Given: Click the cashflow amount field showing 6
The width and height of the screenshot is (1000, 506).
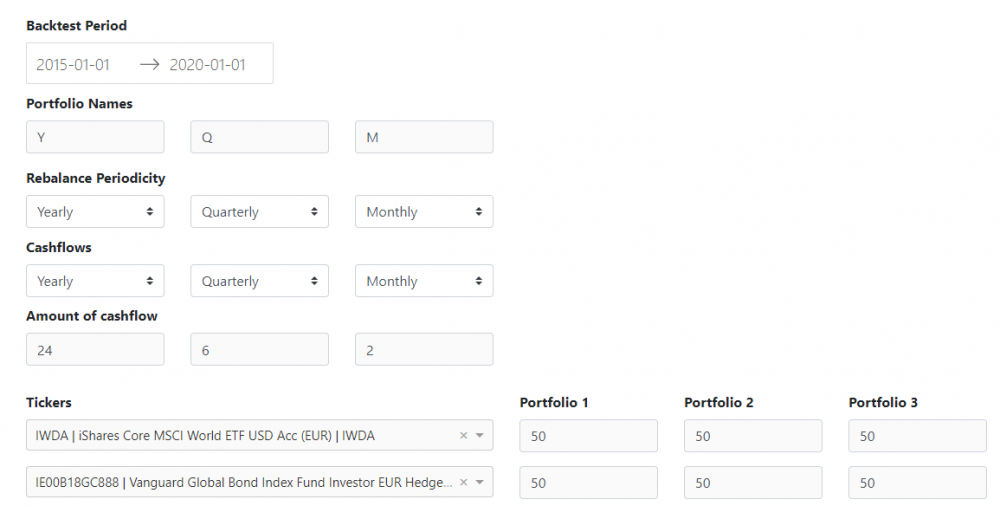Looking at the screenshot, I should (x=259, y=350).
